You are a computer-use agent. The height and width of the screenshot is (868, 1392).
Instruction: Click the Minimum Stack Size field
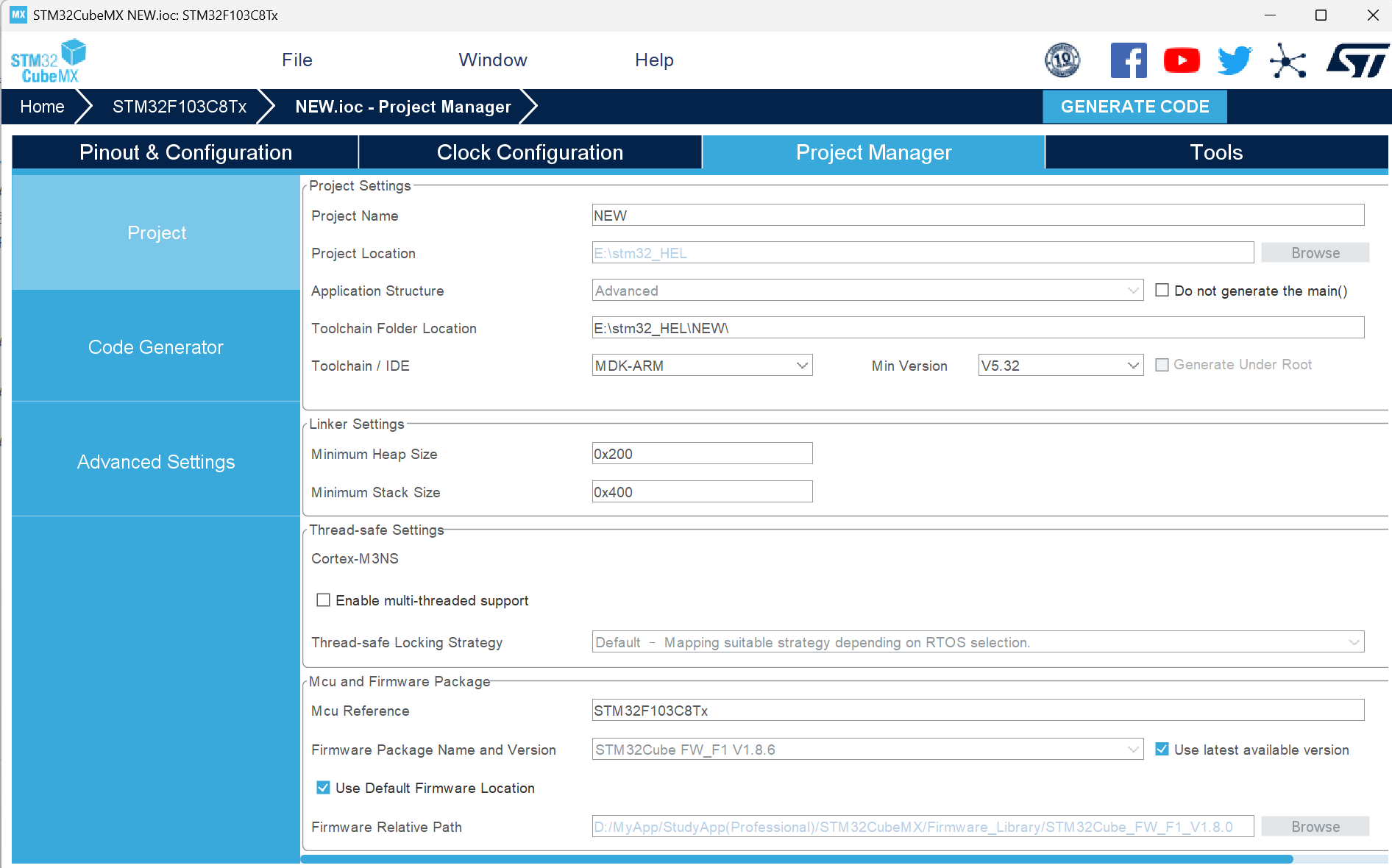[x=702, y=492]
